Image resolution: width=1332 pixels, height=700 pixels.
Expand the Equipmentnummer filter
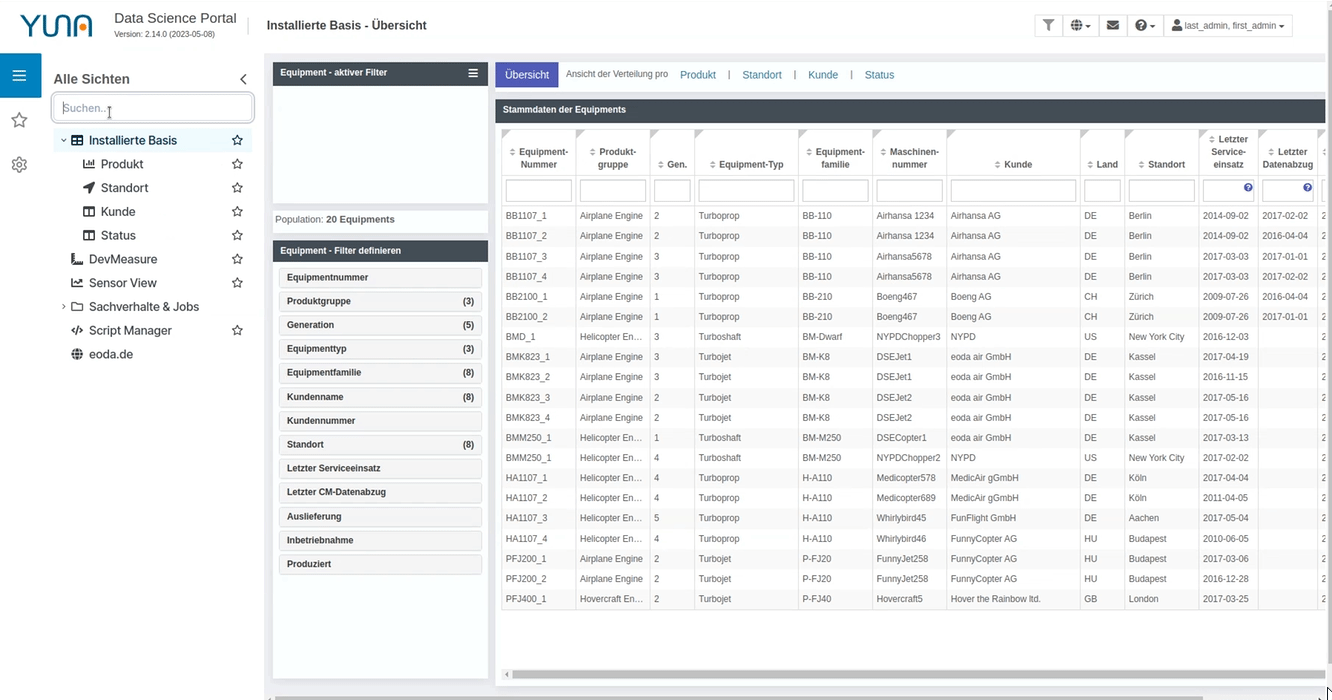(380, 277)
